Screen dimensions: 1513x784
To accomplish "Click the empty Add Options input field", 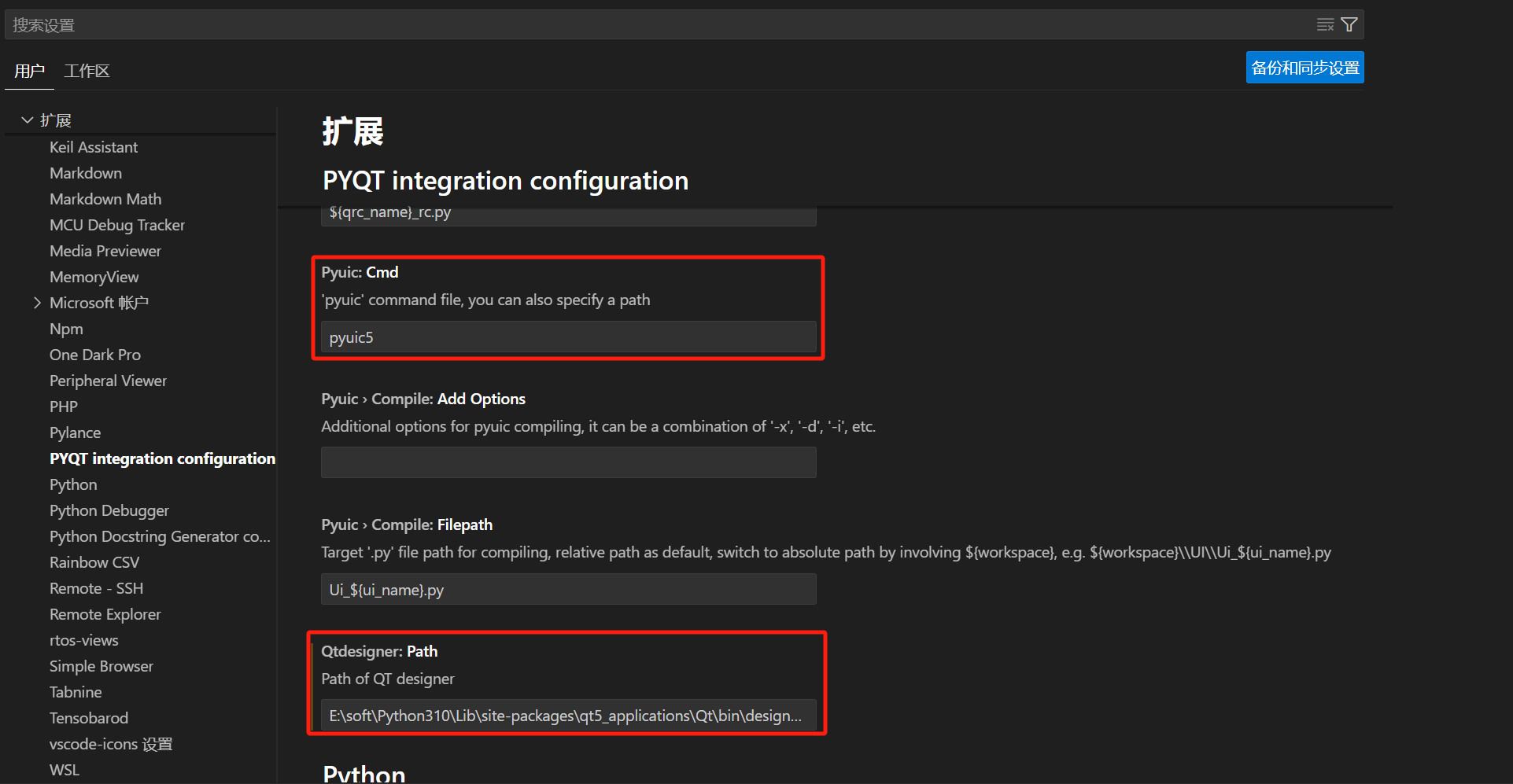I will pos(568,462).
